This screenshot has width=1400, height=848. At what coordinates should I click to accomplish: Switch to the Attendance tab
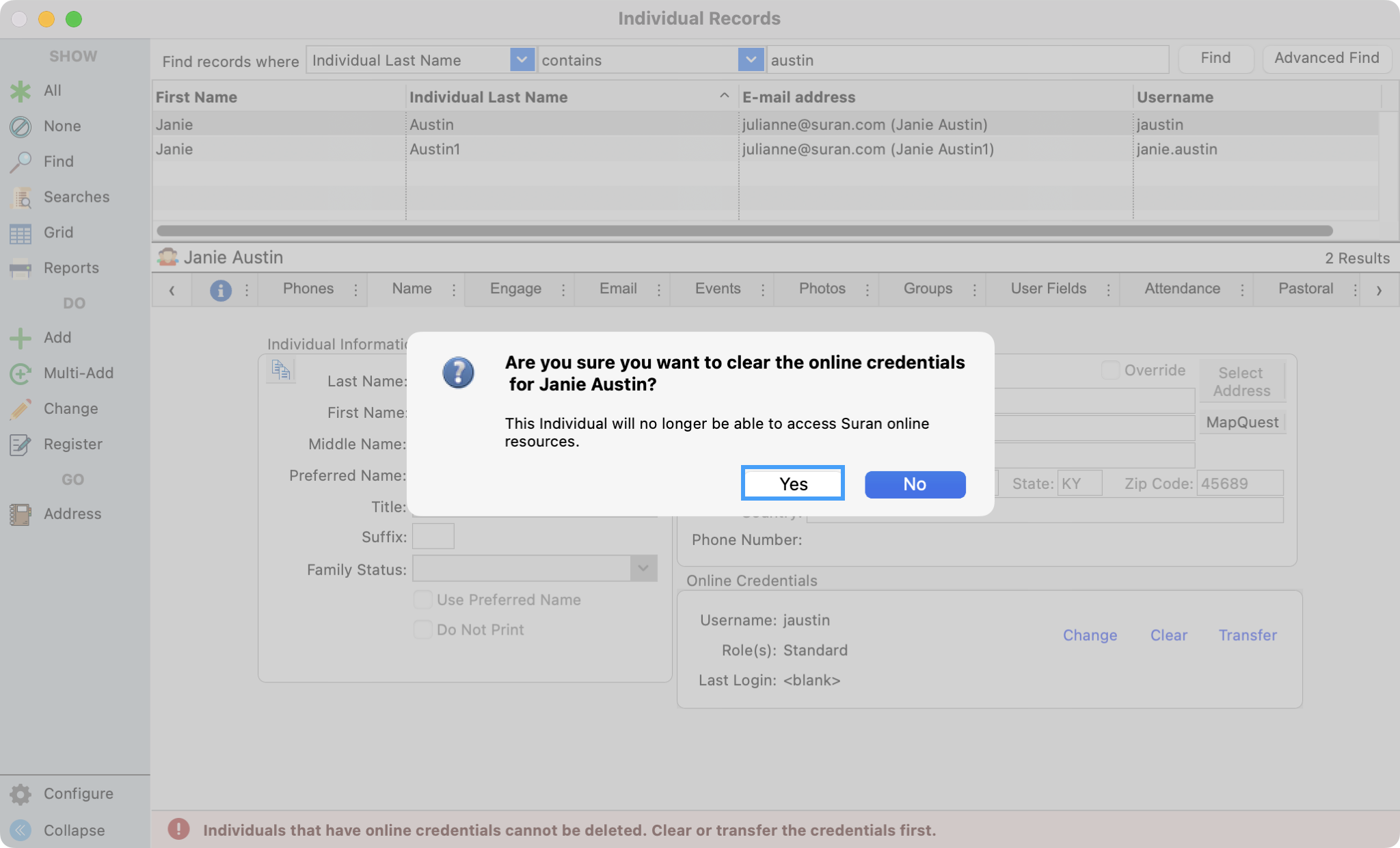click(1182, 289)
